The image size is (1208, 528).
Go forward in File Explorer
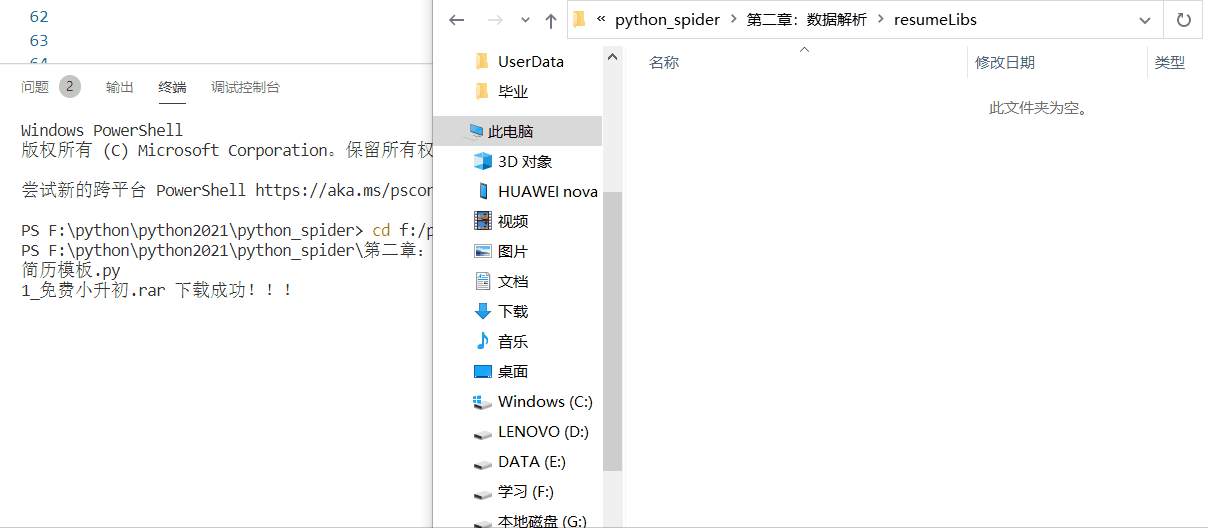point(494,20)
